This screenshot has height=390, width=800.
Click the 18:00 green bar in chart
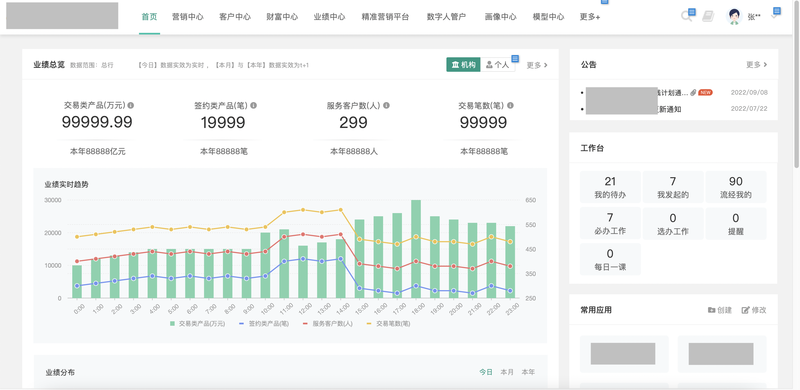pos(416,249)
